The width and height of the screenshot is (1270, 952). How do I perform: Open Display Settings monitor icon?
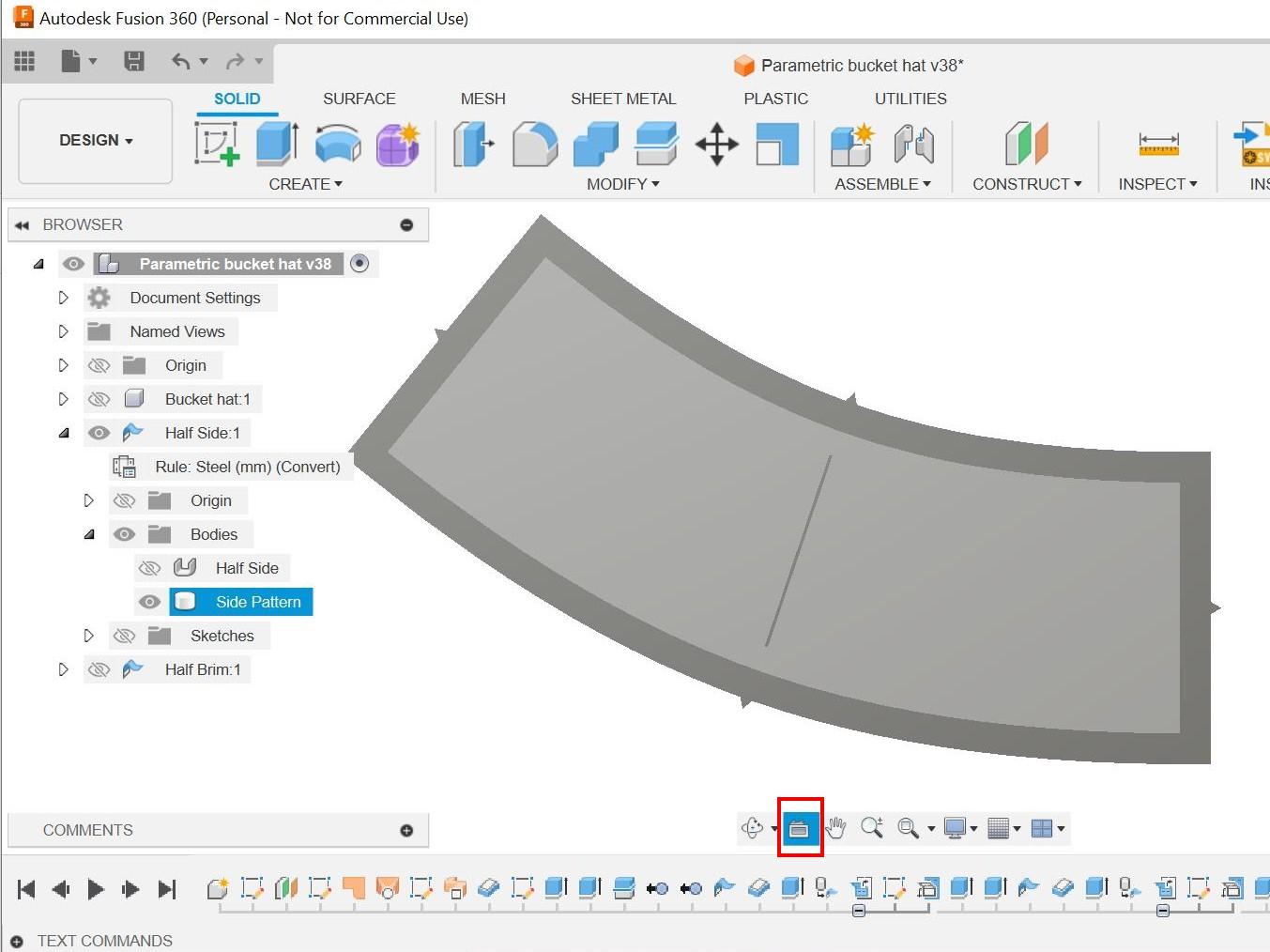pyautogui.click(x=955, y=828)
